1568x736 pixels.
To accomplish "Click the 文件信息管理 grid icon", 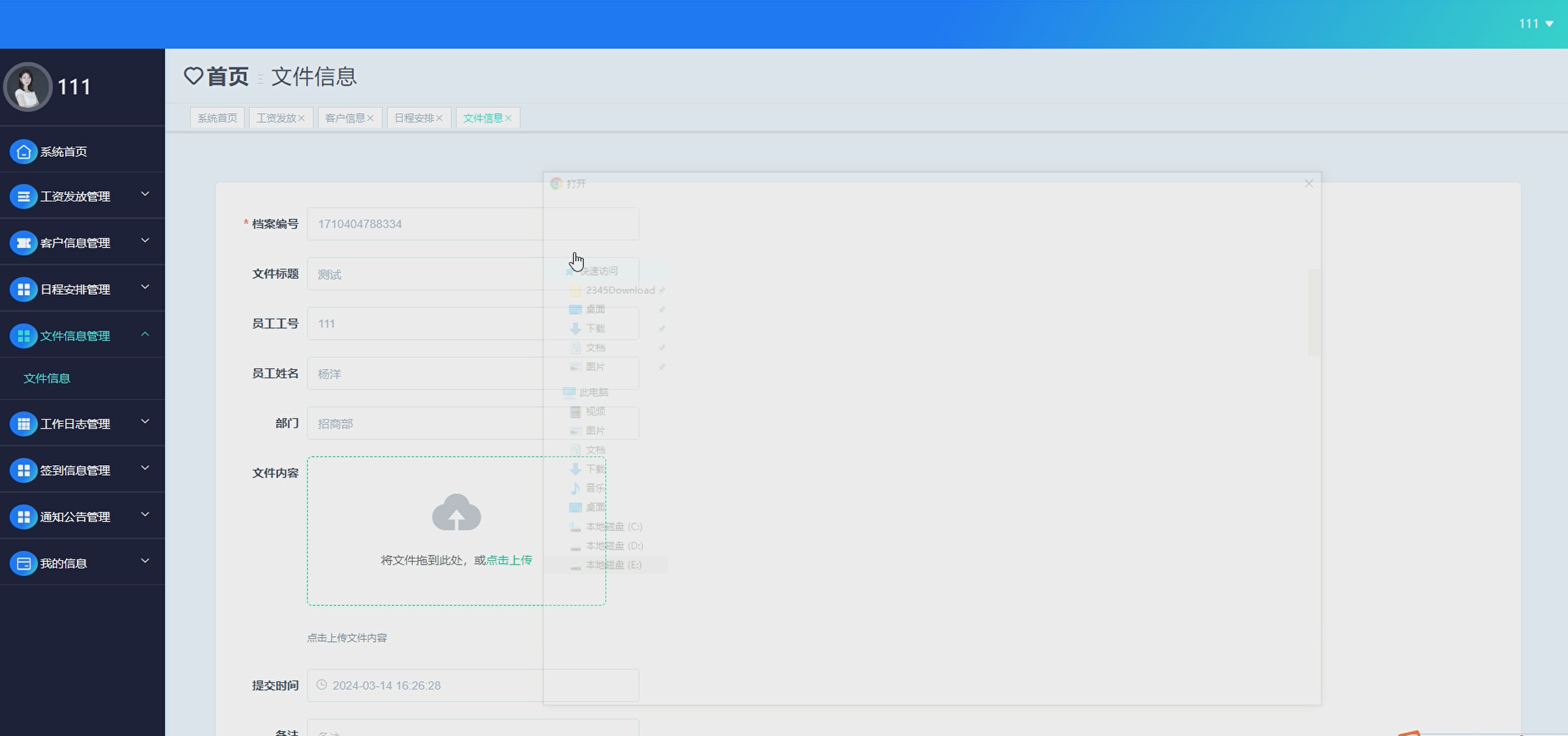I will pos(24,336).
